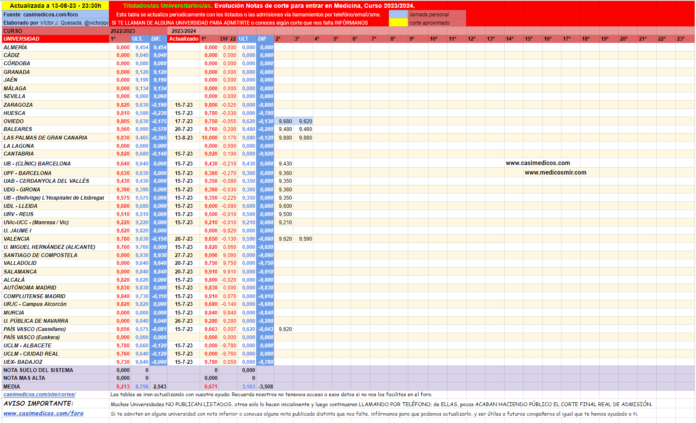Select the 'ZARAGOZA' row label
This screenshot has height=423, width=696.
[18, 105]
